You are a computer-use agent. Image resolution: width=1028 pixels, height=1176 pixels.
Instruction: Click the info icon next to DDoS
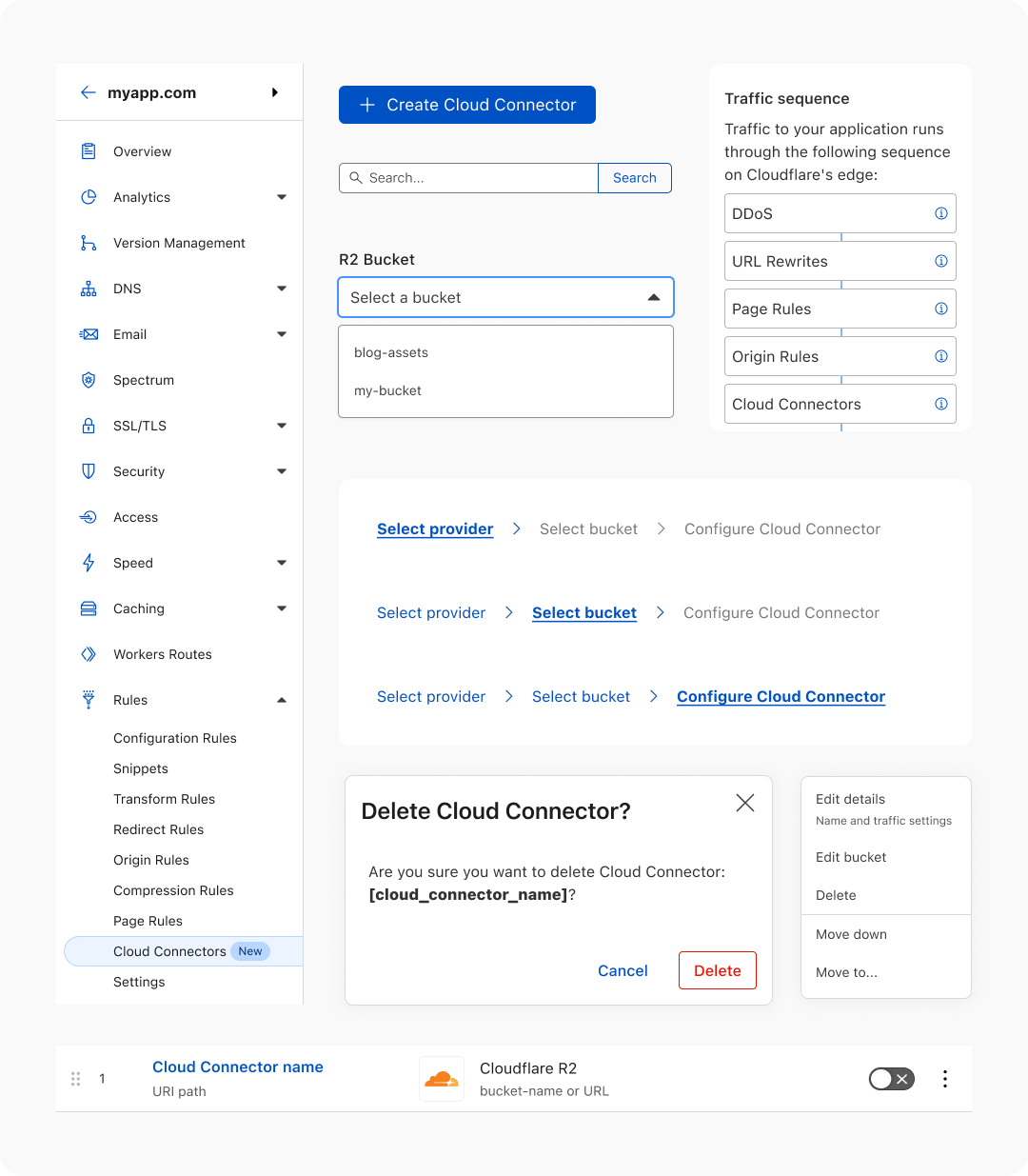940,213
